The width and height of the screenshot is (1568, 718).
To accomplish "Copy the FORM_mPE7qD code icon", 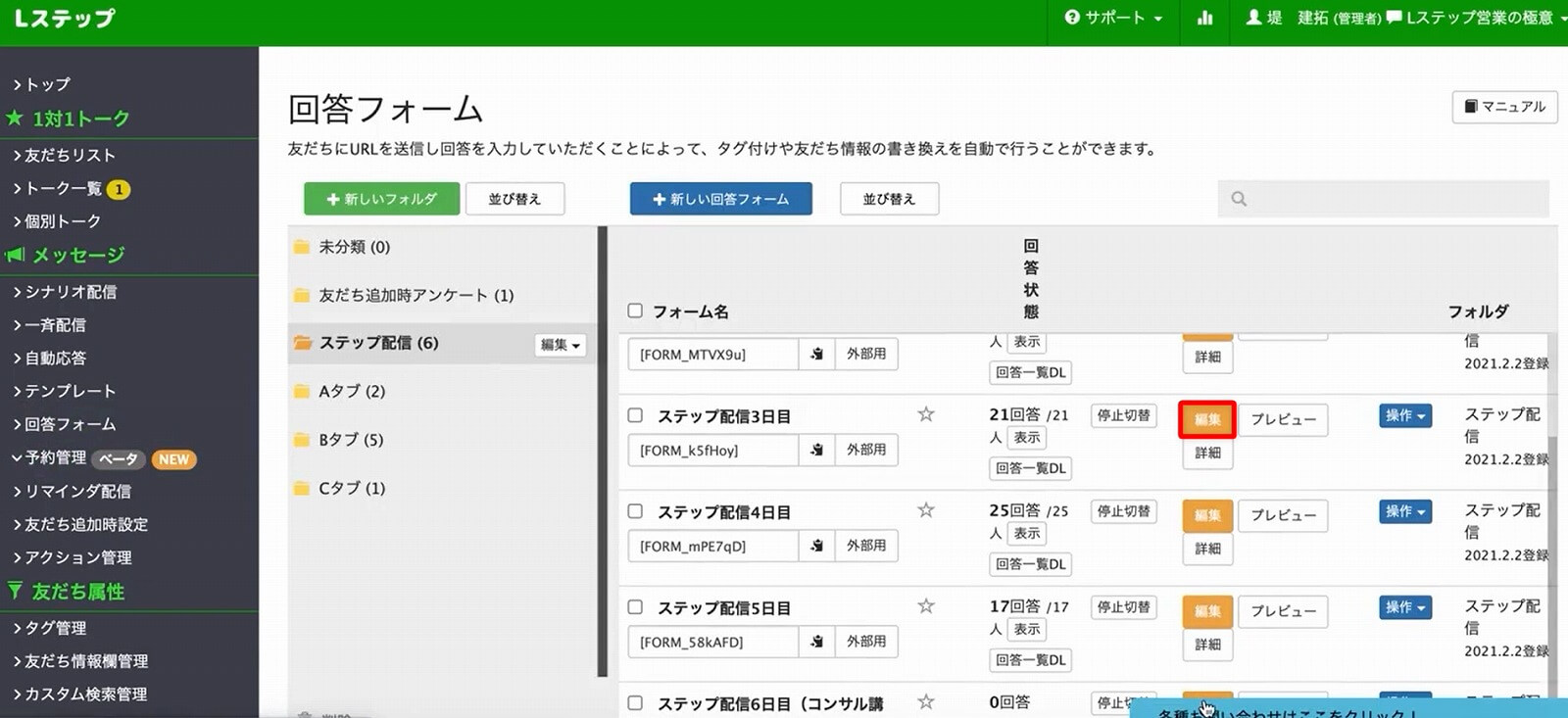I will point(816,546).
